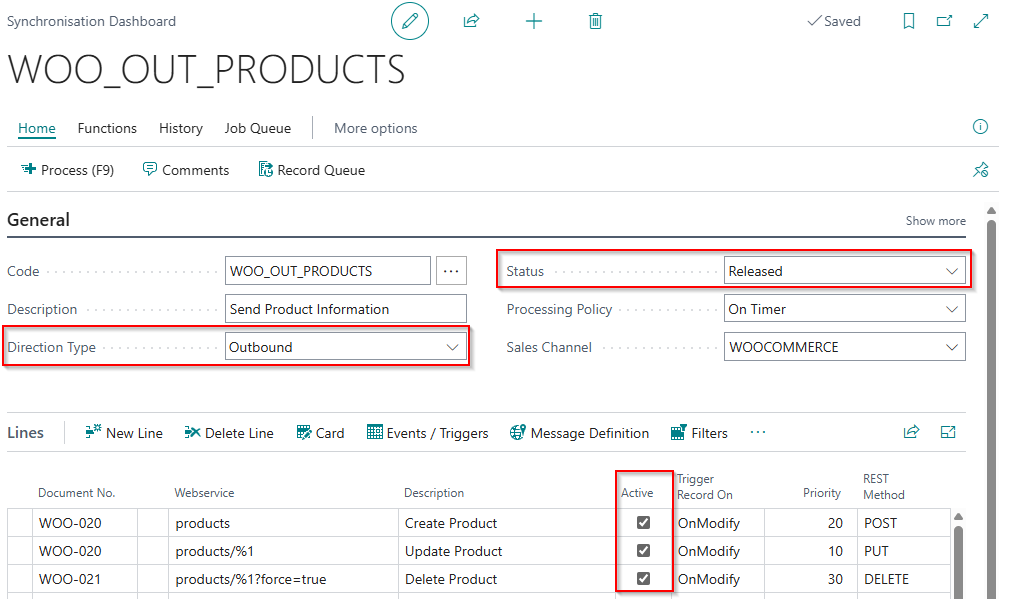Click the trash delete icon
This screenshot has width=1012, height=599.
pyautogui.click(x=595, y=21)
